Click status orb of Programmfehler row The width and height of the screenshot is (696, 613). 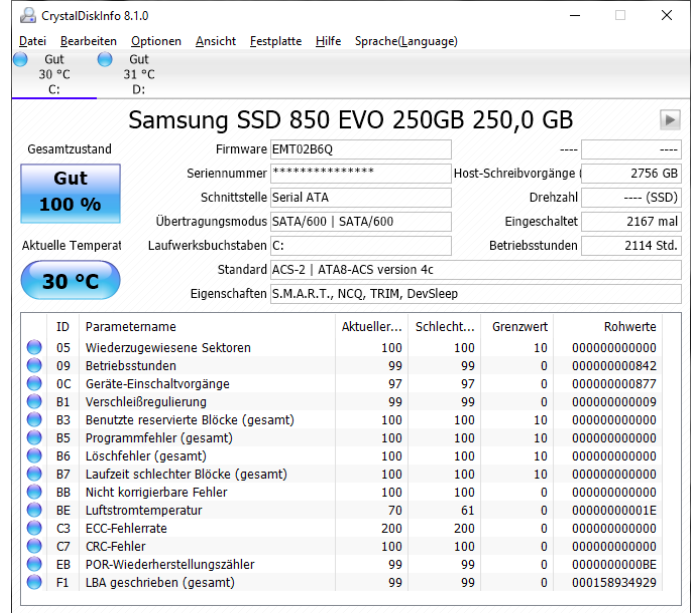pos(34,438)
